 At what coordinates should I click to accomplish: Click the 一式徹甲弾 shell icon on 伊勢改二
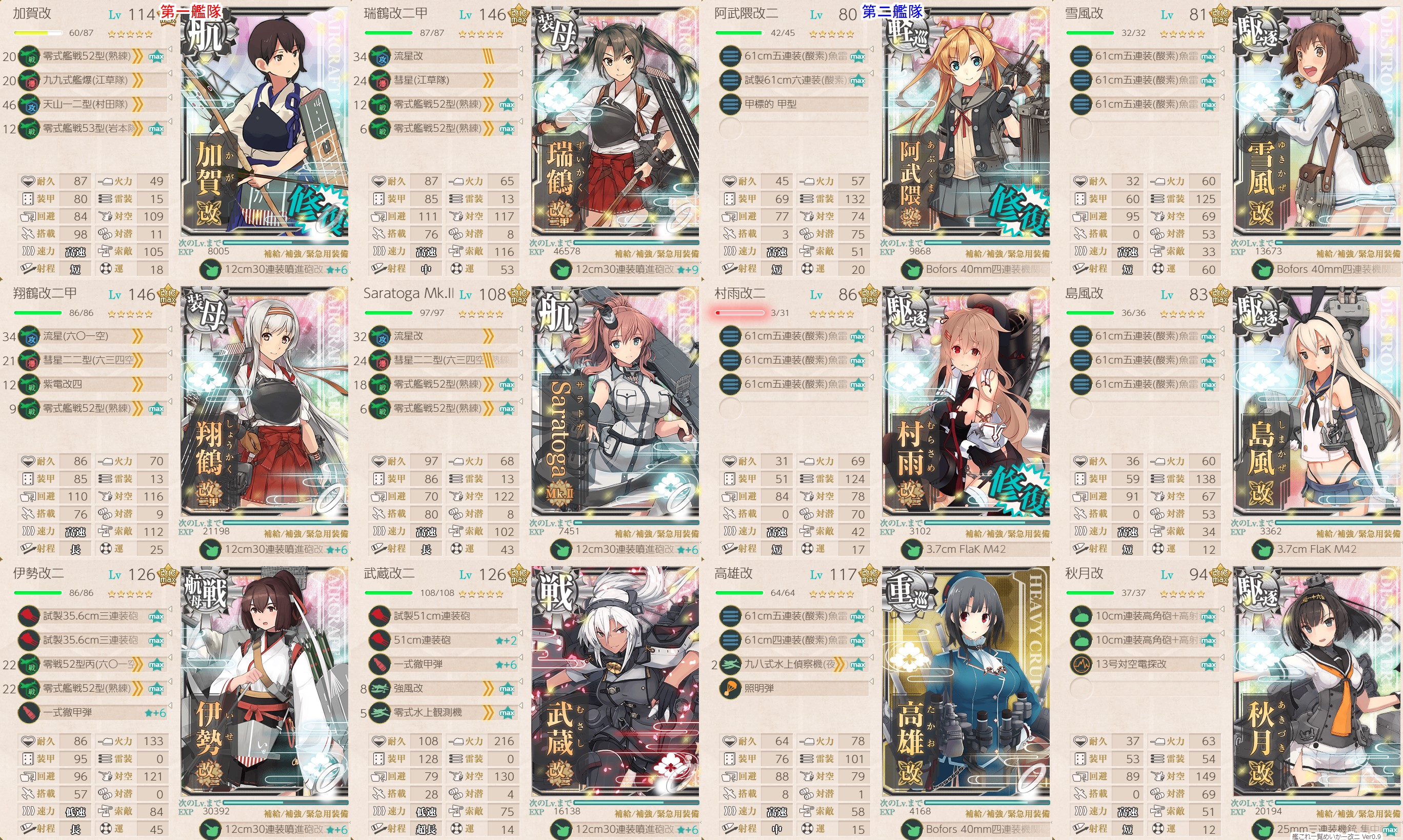coord(29,713)
